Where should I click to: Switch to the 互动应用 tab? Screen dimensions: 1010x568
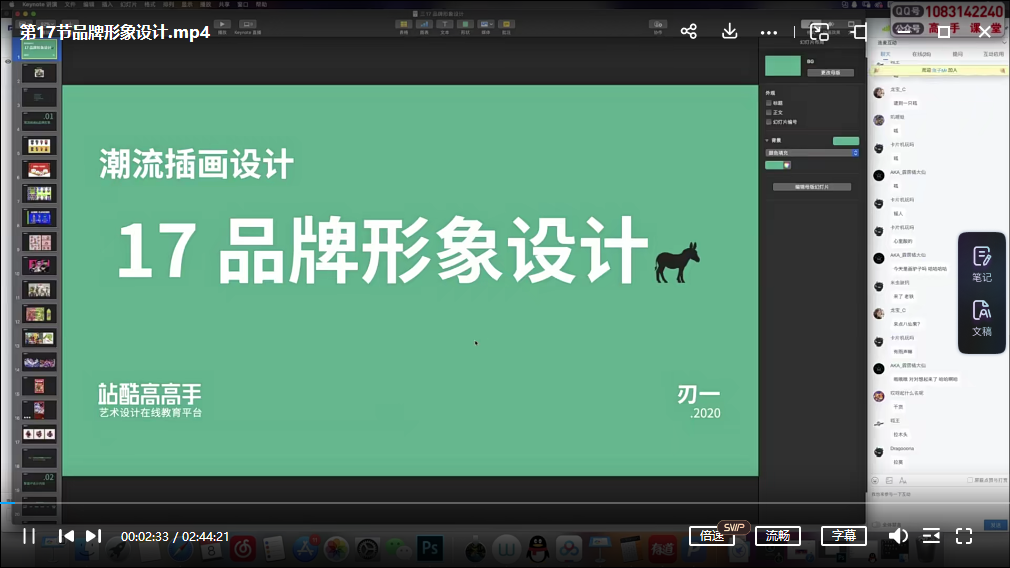(x=993, y=54)
